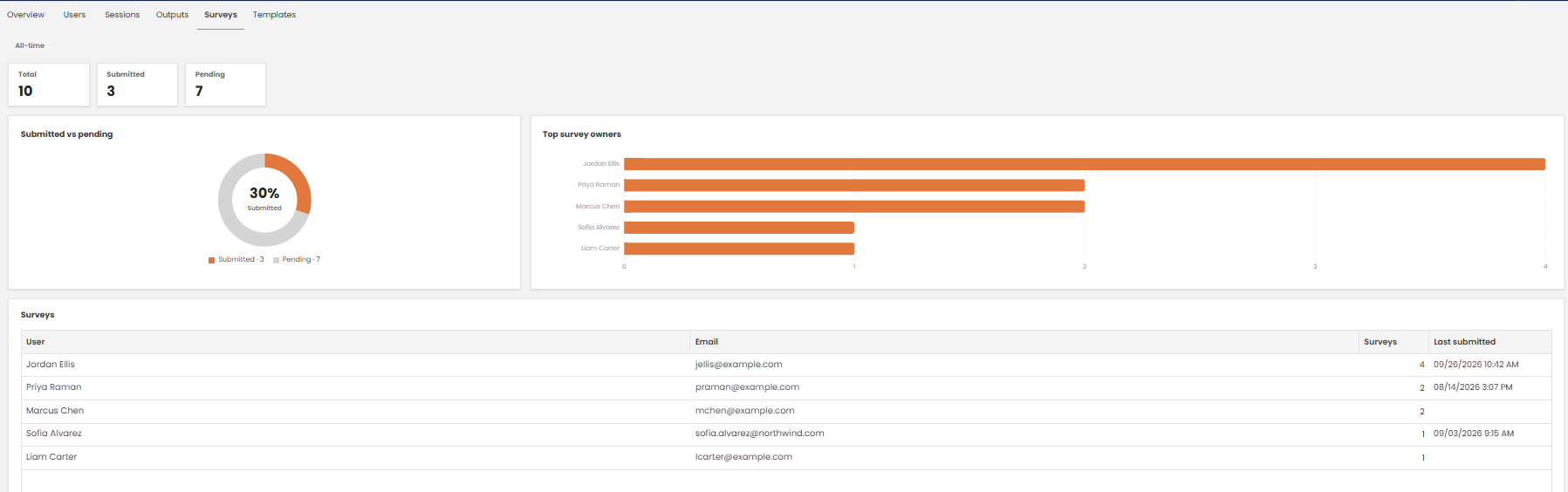Select the Total 10 stat card
The image size is (1568, 492).
(49, 85)
